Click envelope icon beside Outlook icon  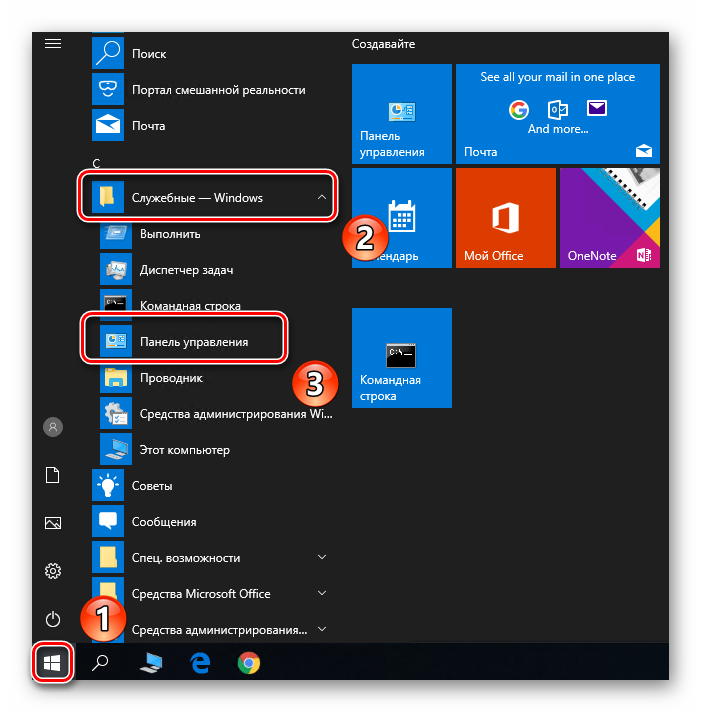(597, 108)
